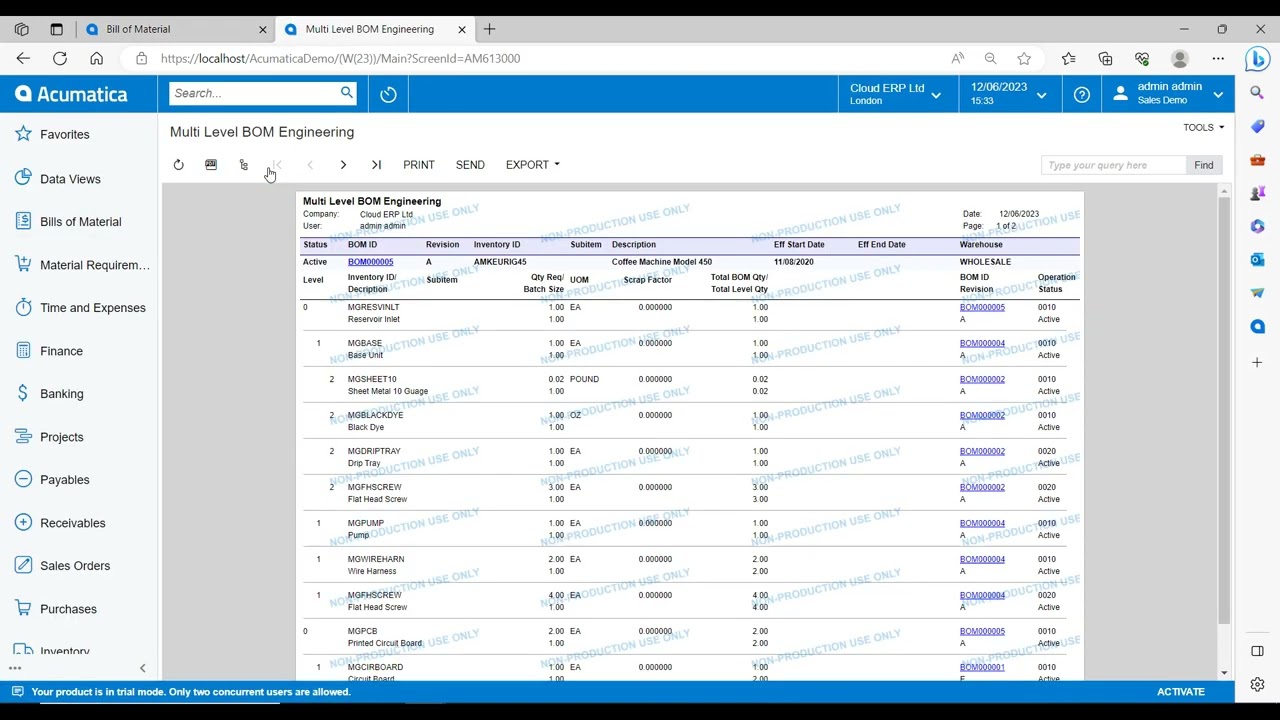The image size is (1280, 720).
Task: Open Edge sidebar settings gear
Action: coord(1258,685)
